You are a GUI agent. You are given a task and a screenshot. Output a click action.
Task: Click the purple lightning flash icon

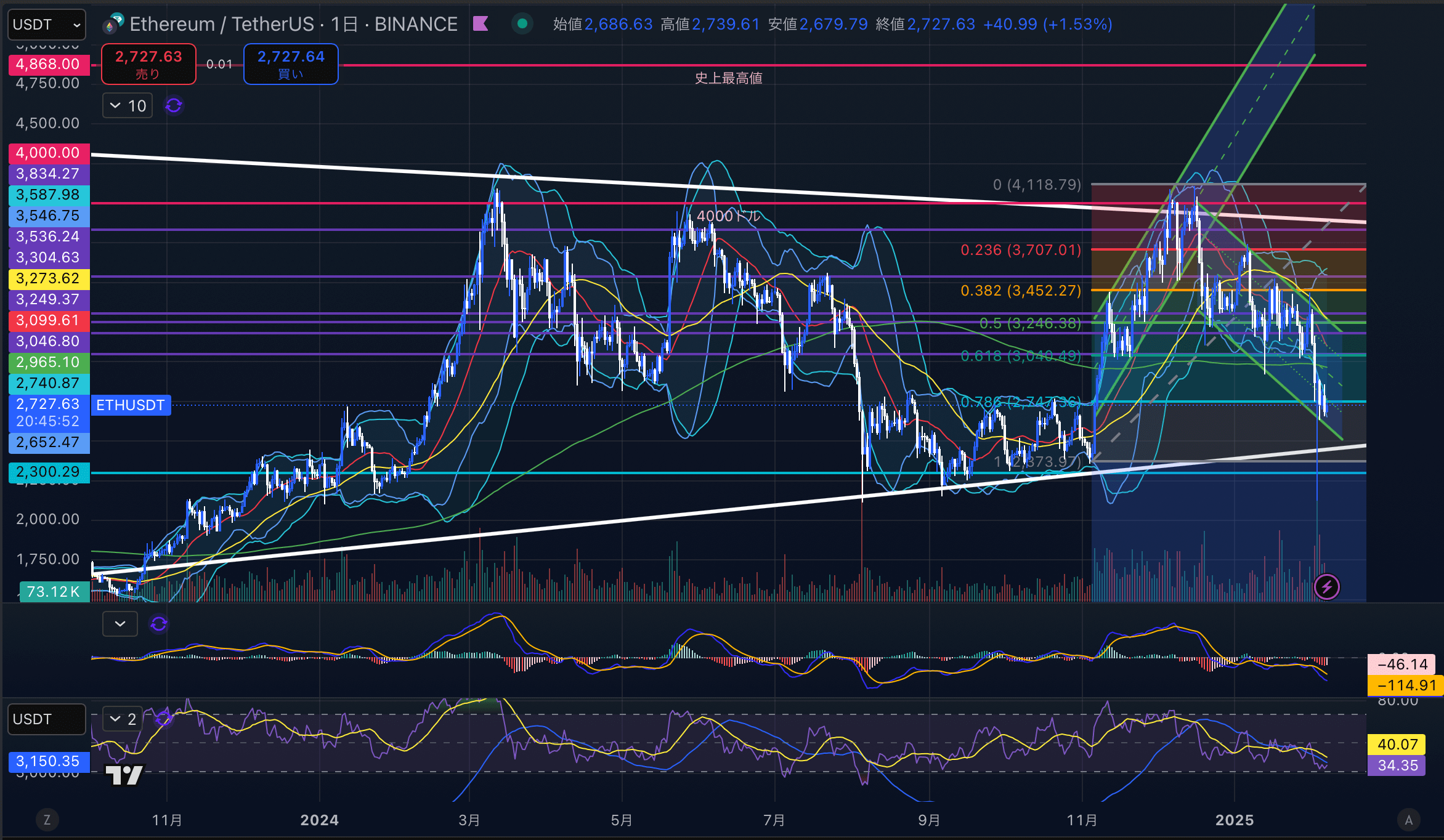tap(1326, 587)
